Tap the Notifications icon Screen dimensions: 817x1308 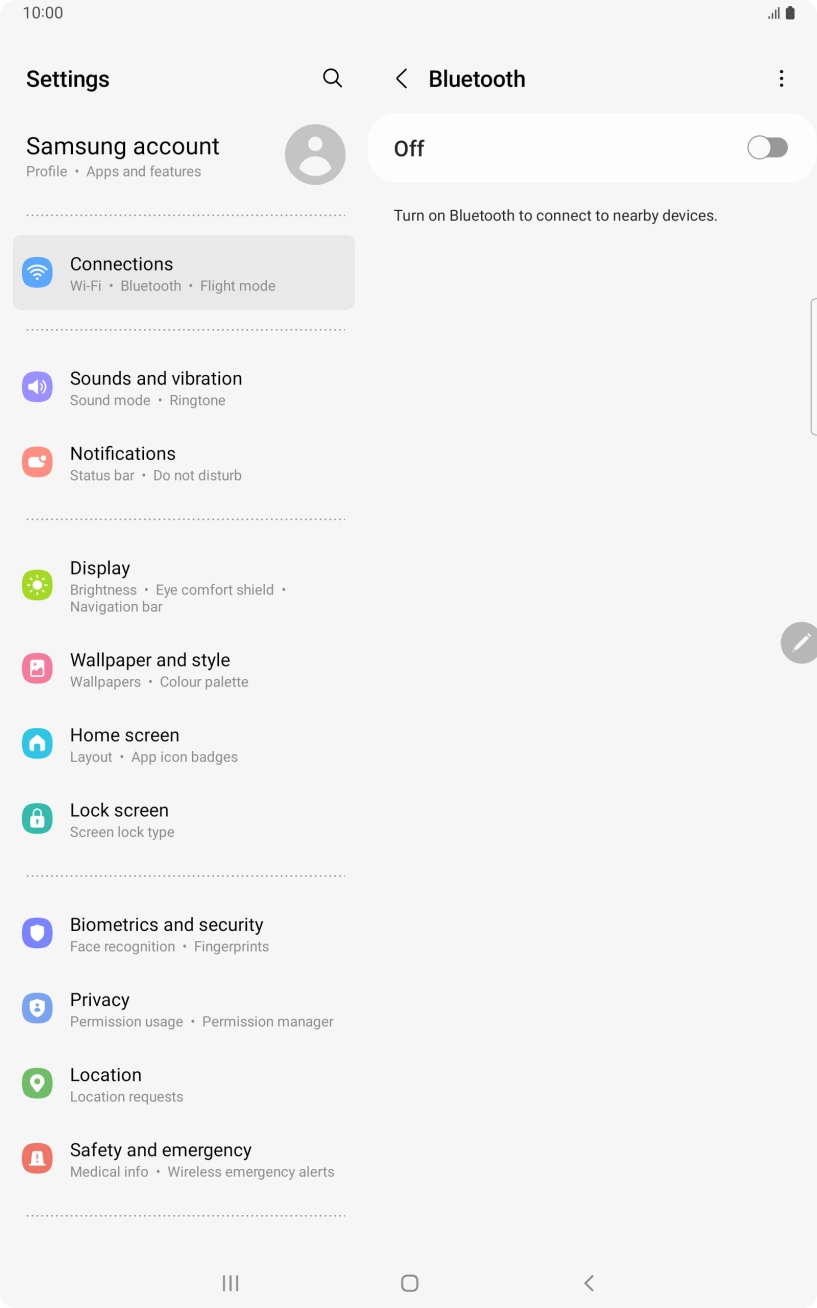coord(37,462)
